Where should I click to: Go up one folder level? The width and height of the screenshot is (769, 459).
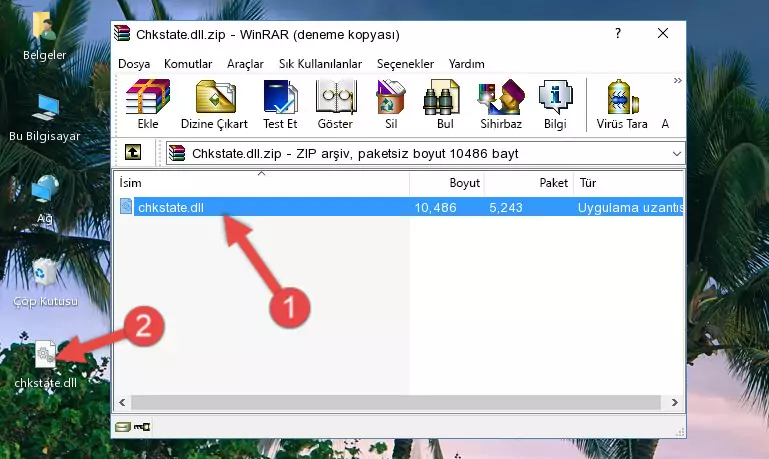pyautogui.click(x=133, y=153)
